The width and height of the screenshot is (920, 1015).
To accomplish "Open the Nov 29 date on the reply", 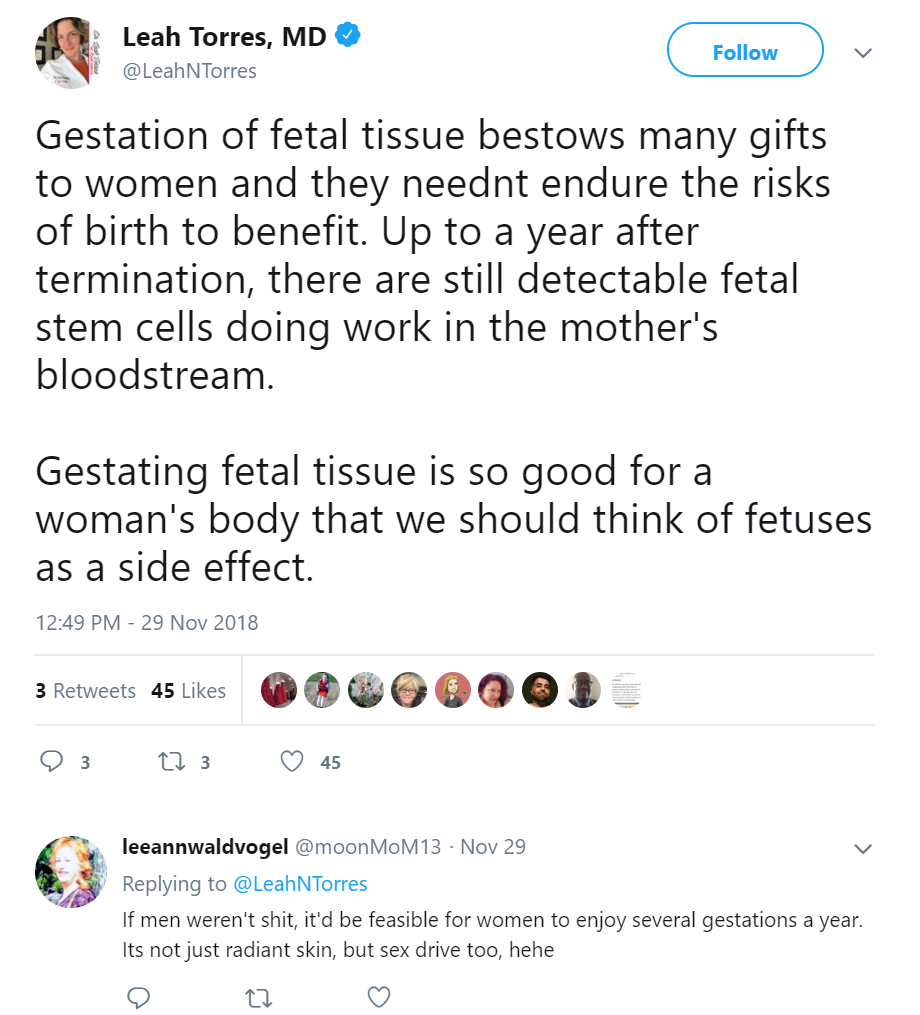I will (x=493, y=847).
